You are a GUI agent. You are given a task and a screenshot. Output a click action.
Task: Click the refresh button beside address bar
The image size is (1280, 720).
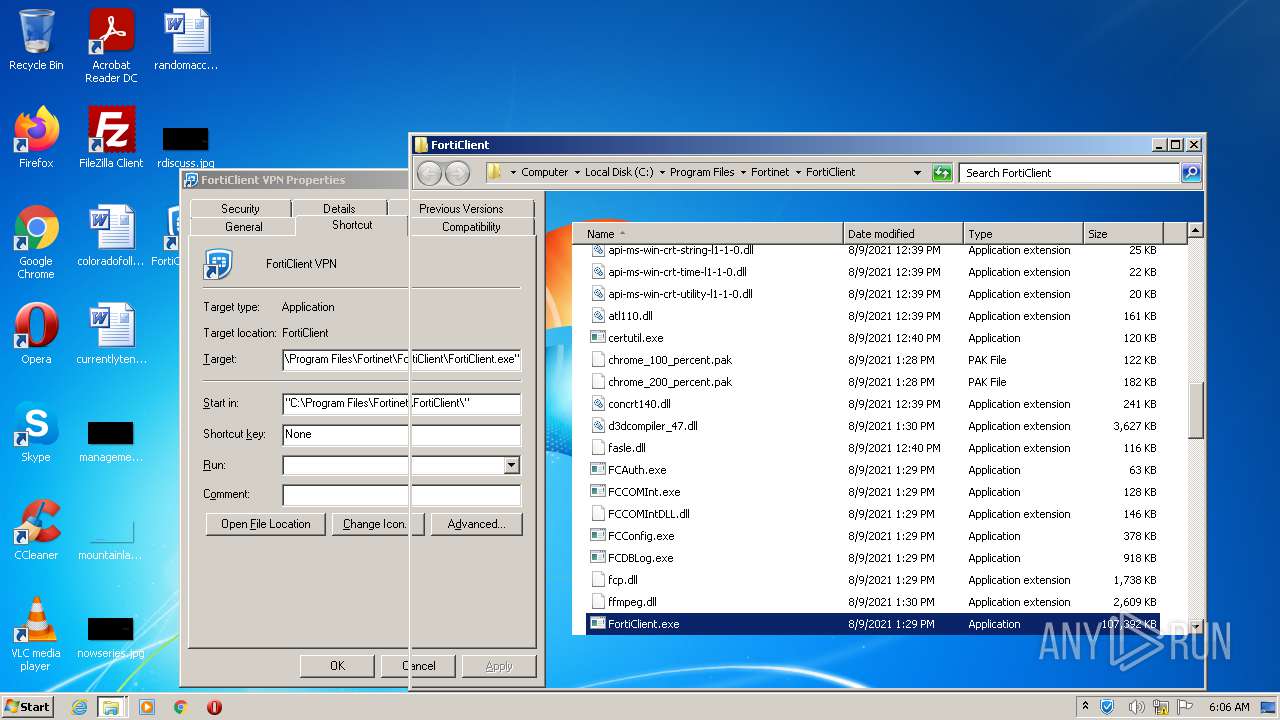point(942,173)
